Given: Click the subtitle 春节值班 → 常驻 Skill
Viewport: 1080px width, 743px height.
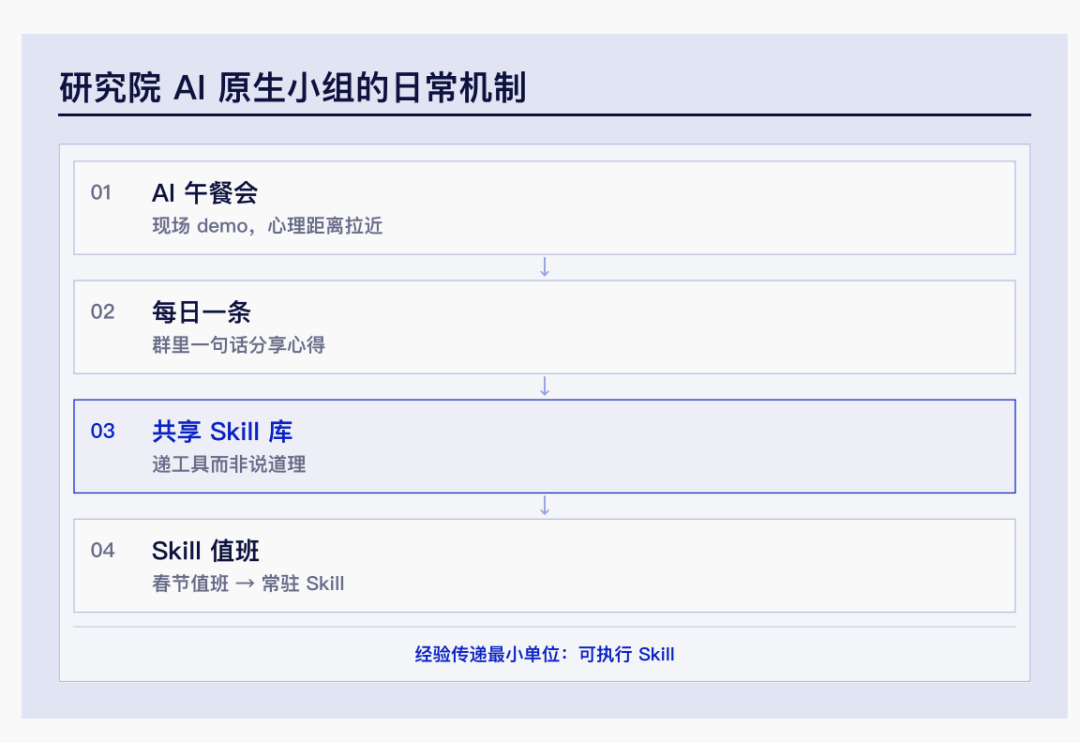Looking at the screenshot, I should click(x=248, y=584).
